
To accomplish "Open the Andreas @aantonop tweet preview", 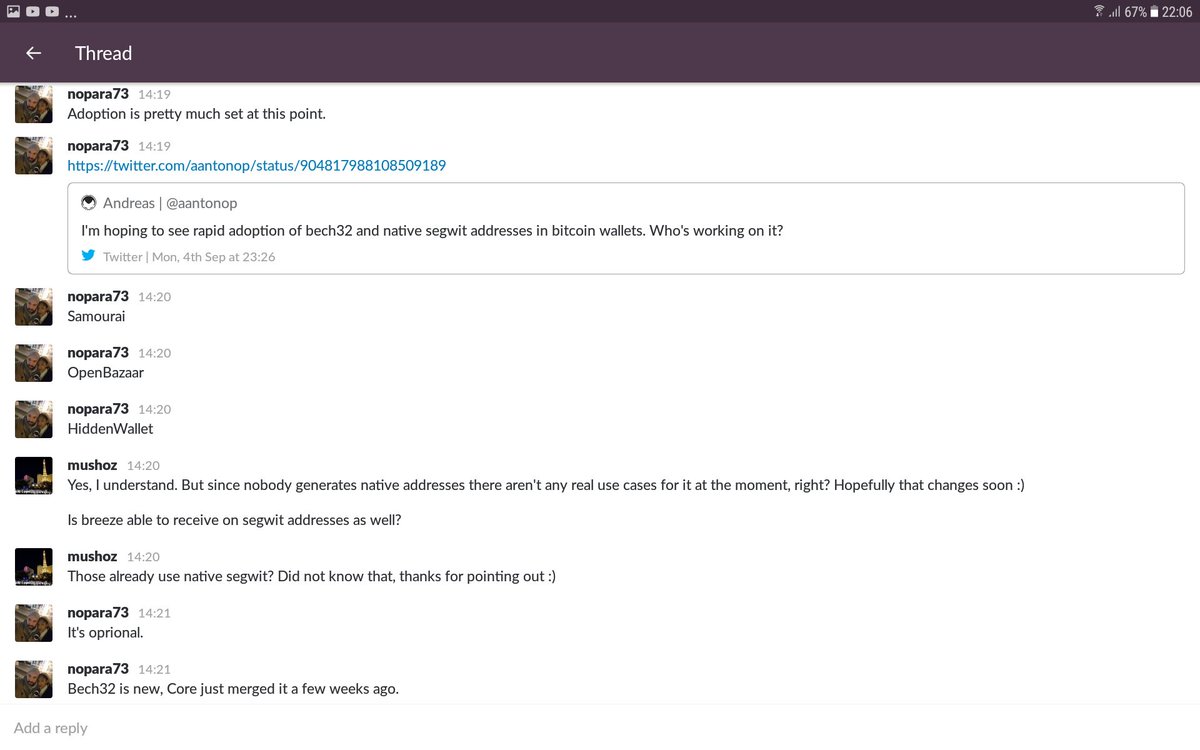I will [x=626, y=229].
